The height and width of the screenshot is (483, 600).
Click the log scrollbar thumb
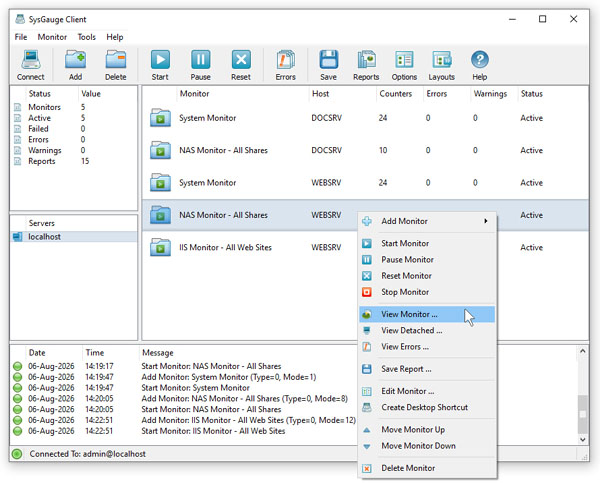tap(582, 415)
